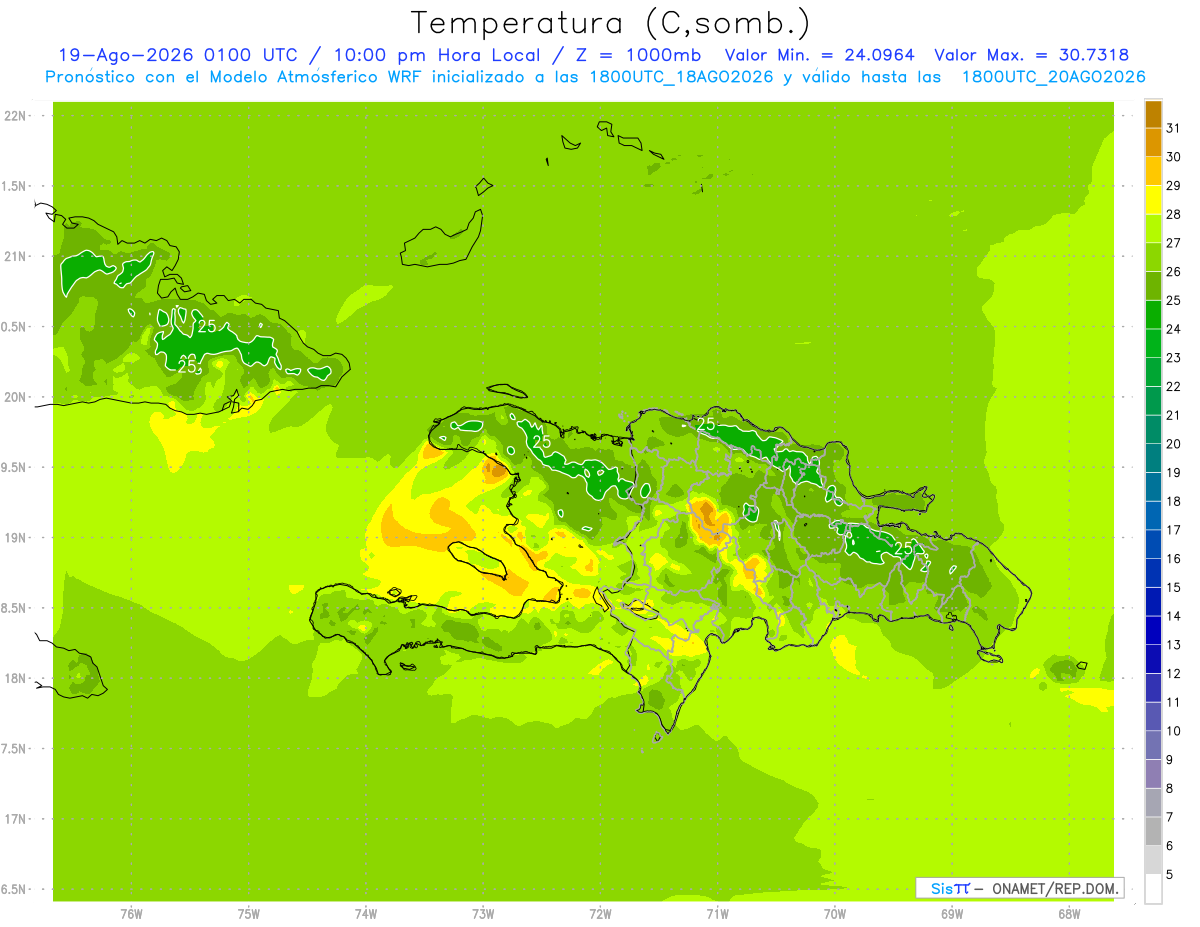This screenshot has height=927, width=1200.
Task: Click the "18N" latitude axis label
Action: click(x=16, y=679)
